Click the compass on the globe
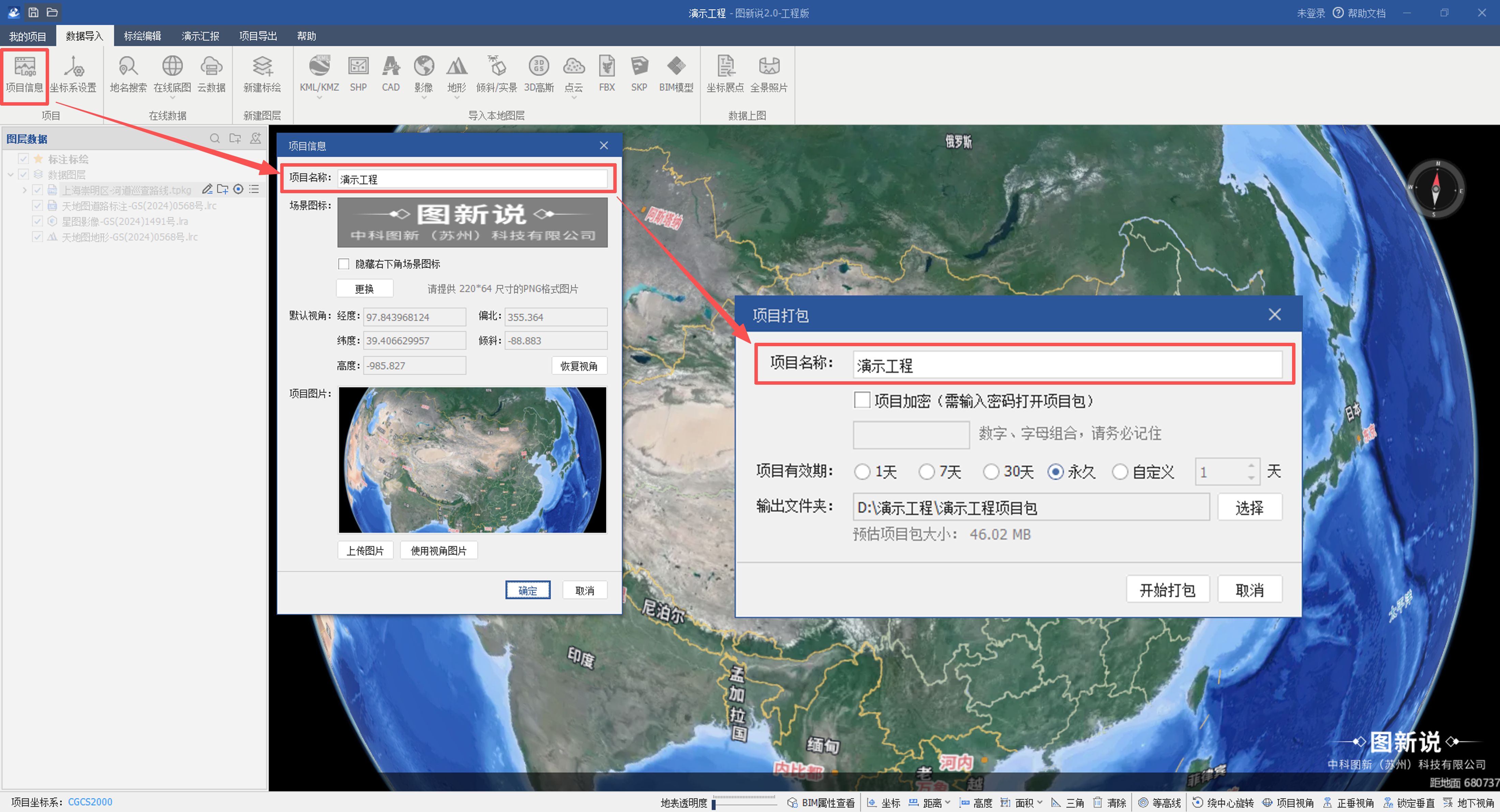 (x=1435, y=190)
